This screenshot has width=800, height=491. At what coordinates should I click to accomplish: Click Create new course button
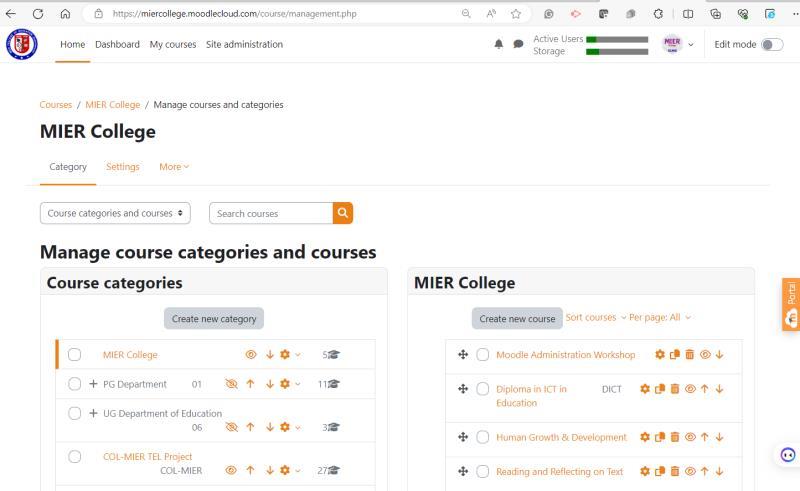pos(517,318)
